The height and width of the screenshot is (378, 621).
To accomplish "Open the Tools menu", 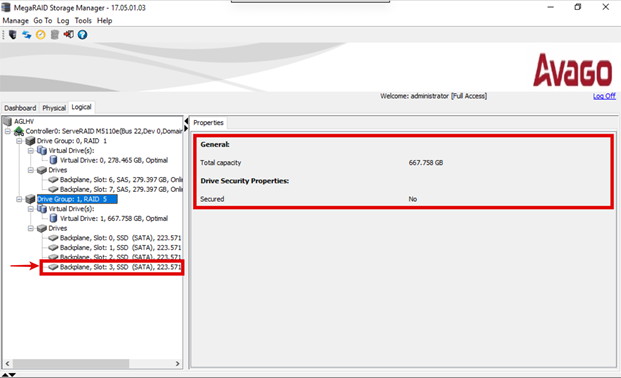I will 83,21.
